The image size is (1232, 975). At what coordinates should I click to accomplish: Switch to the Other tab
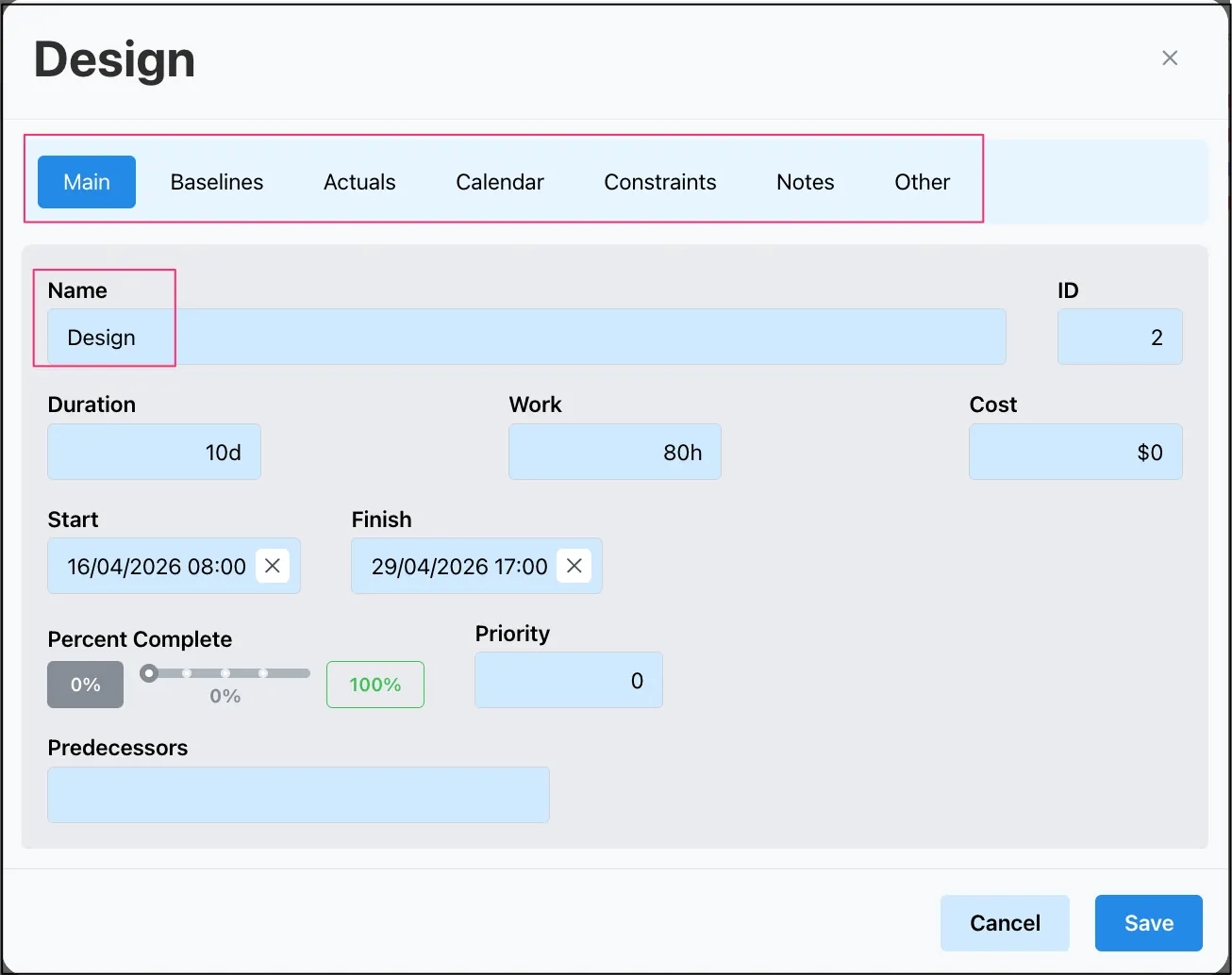pyautogui.click(x=923, y=182)
